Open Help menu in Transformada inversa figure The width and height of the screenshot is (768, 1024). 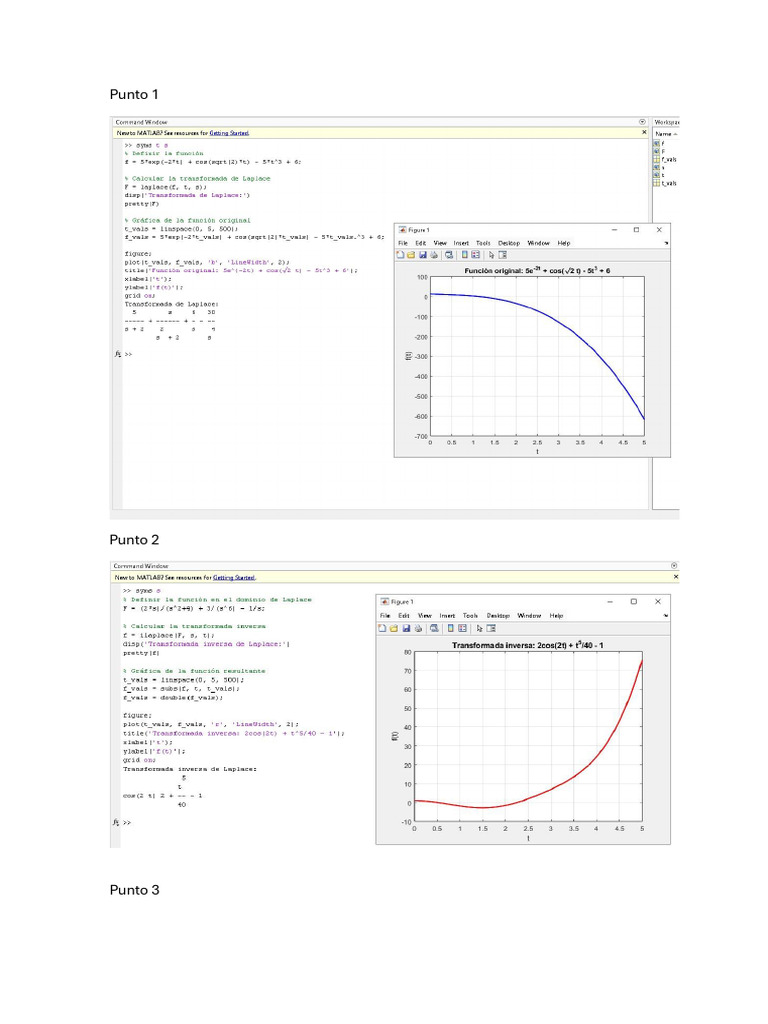pos(556,615)
